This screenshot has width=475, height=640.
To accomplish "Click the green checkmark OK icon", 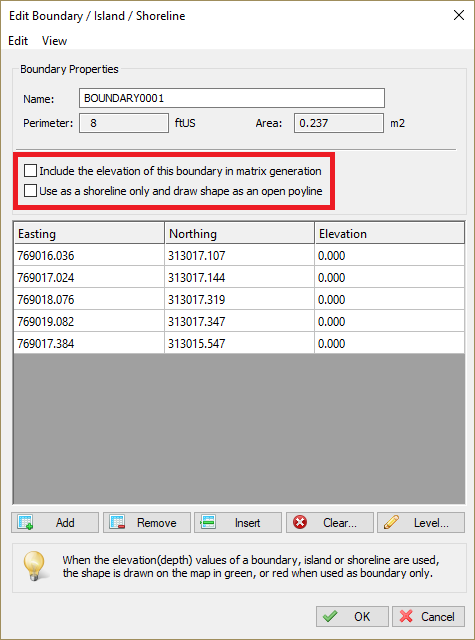I will (x=330, y=616).
